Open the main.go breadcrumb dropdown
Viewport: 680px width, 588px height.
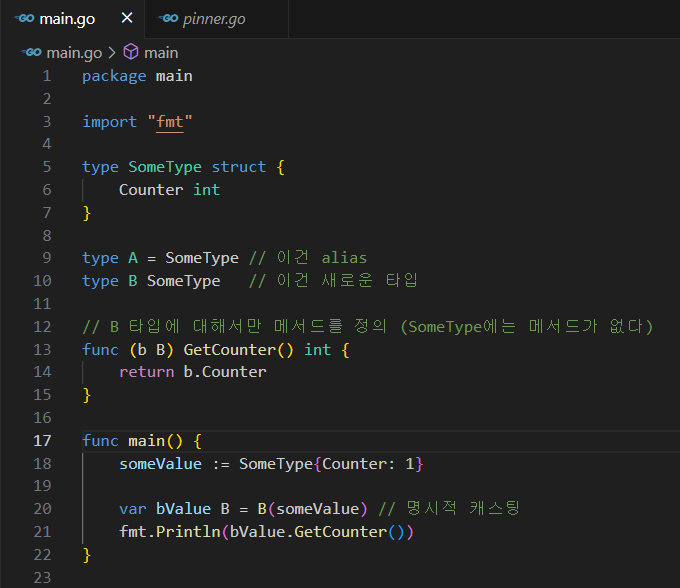coord(74,52)
